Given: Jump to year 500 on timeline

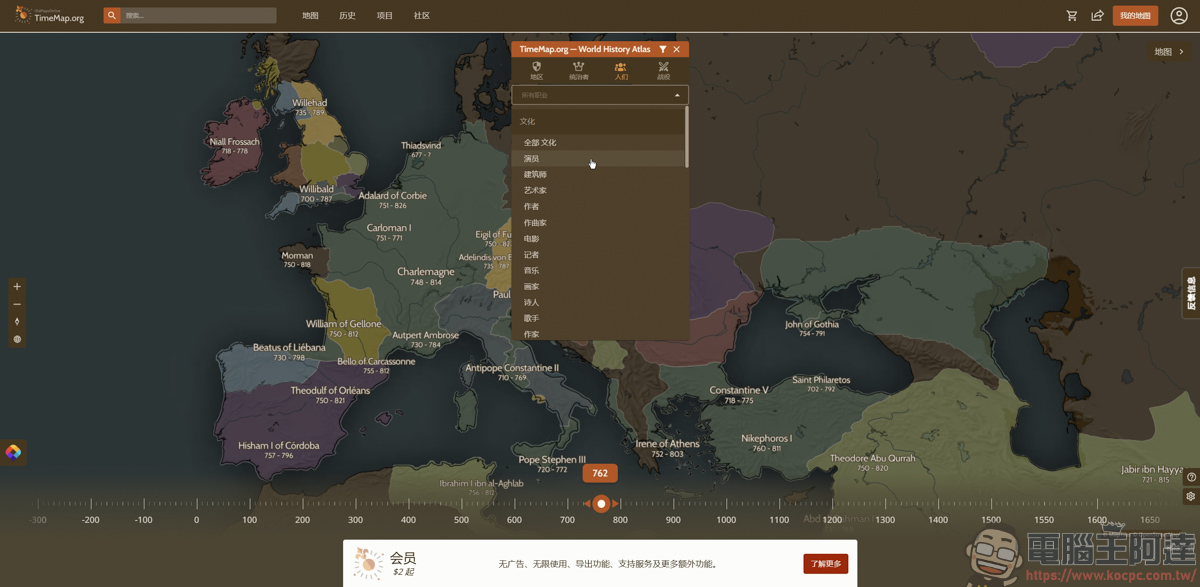Looking at the screenshot, I should point(461,520).
